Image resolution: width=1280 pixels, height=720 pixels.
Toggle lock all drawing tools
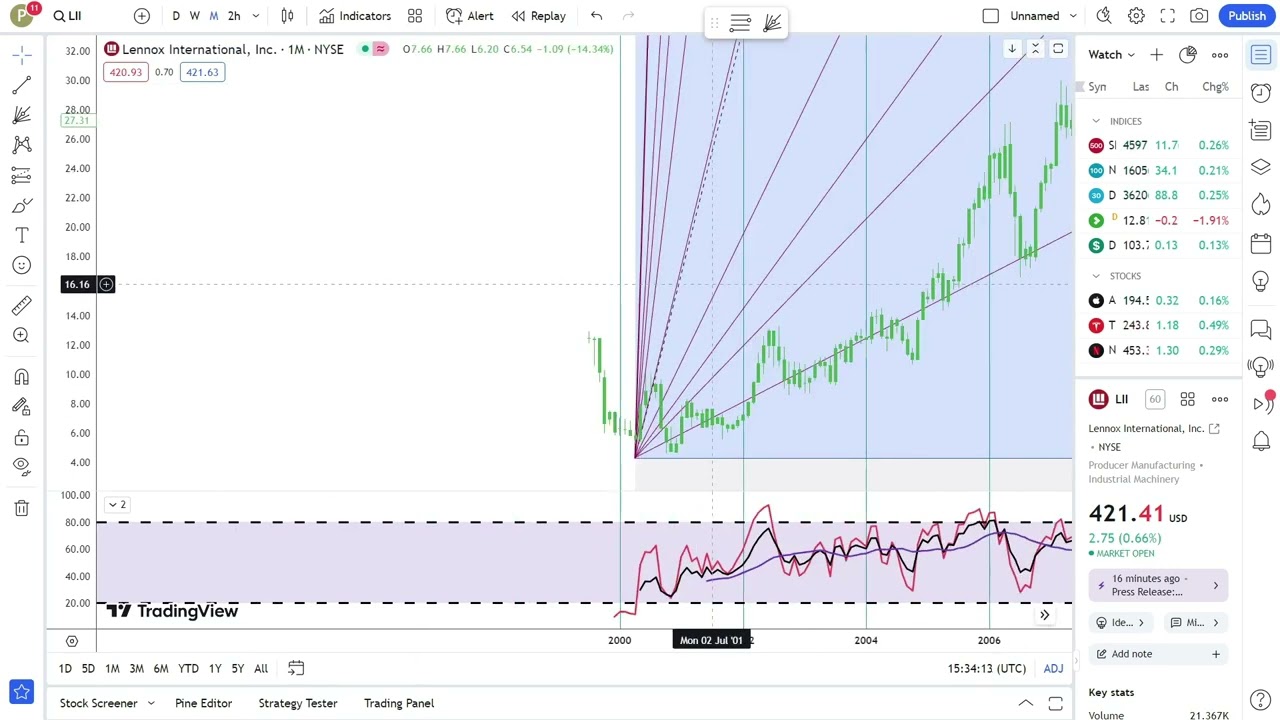coord(22,437)
